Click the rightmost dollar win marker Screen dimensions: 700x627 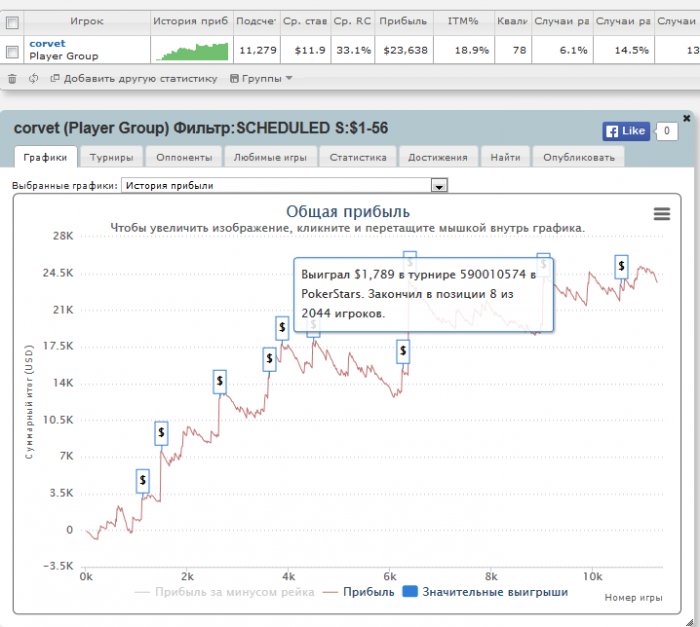[622, 265]
